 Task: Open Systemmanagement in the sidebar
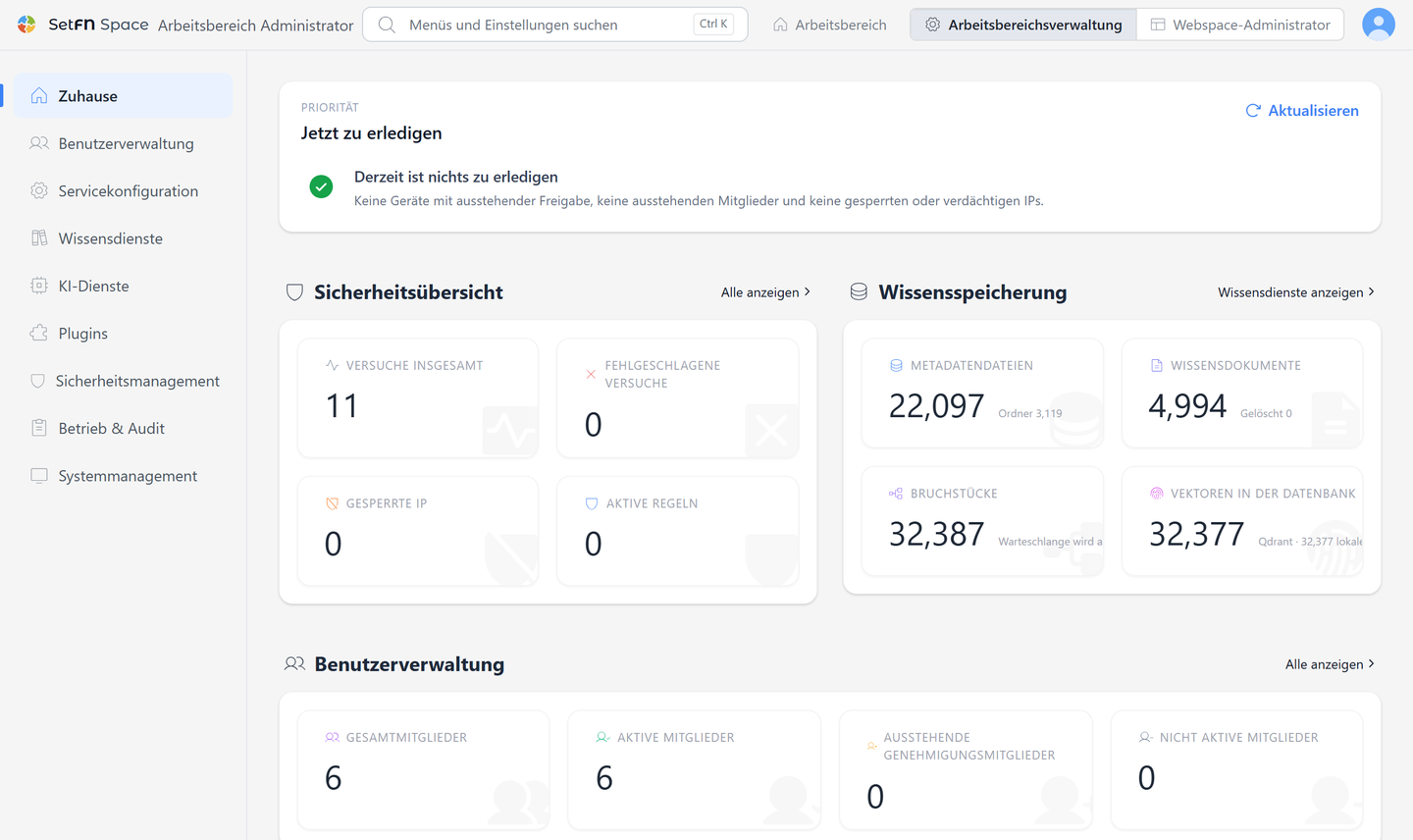click(124, 476)
